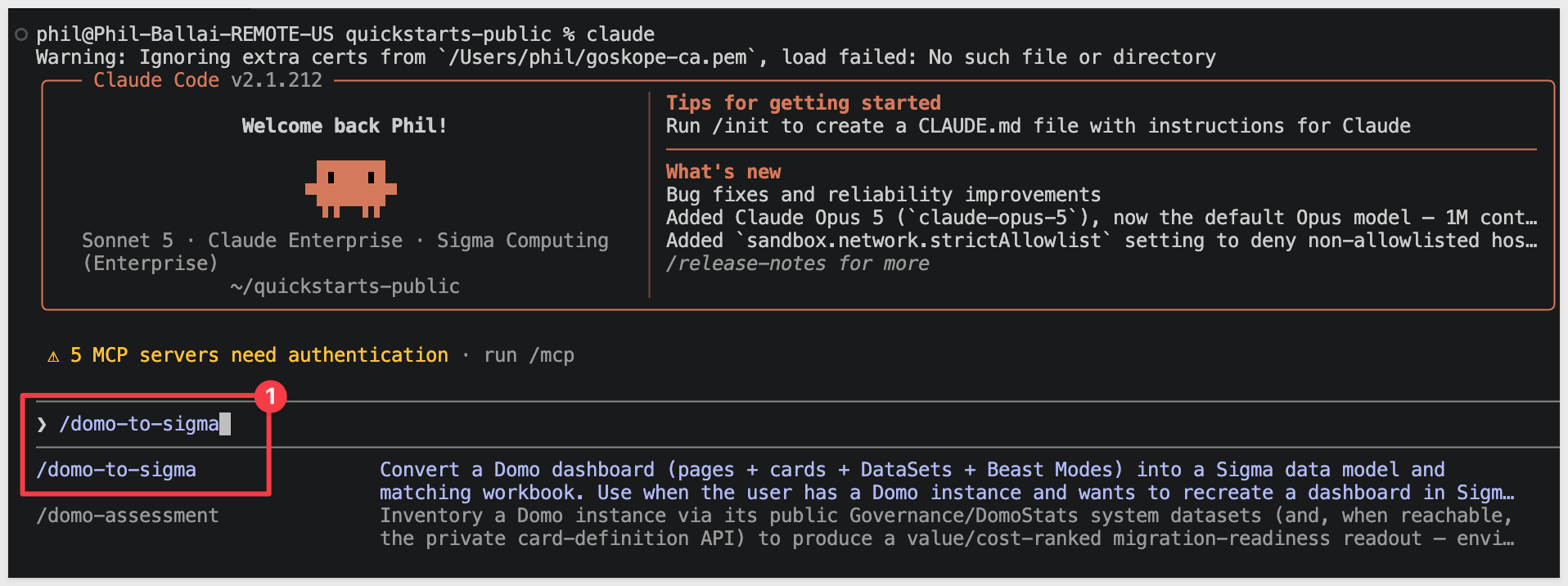Click the text cursor block after /domo-to-sigma
The width and height of the screenshot is (1568, 586).
225,424
